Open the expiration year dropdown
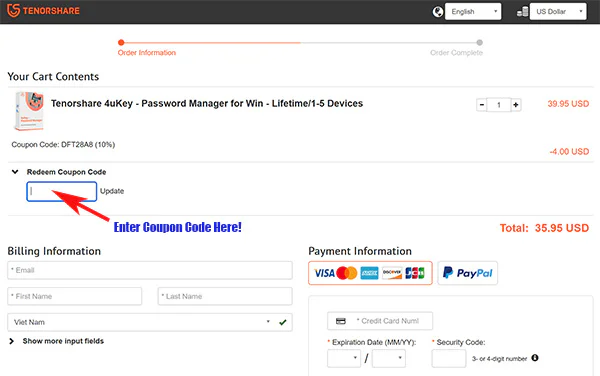Viewport: 600px width, 376px height. coord(388,358)
